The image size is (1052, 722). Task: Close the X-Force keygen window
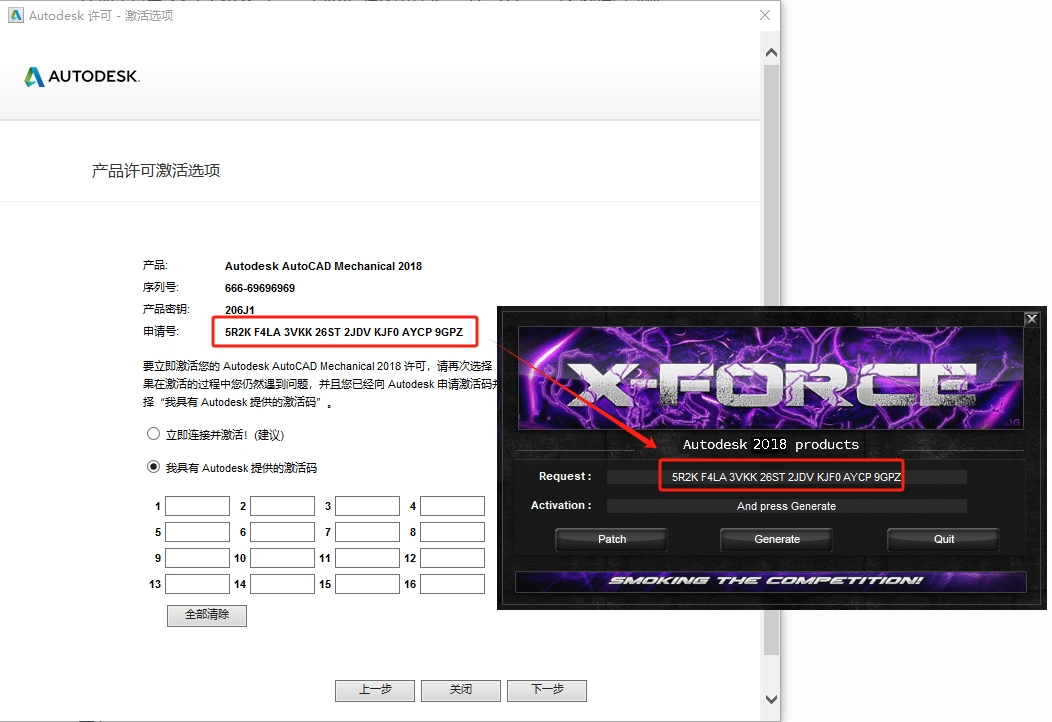pyautogui.click(x=1032, y=319)
